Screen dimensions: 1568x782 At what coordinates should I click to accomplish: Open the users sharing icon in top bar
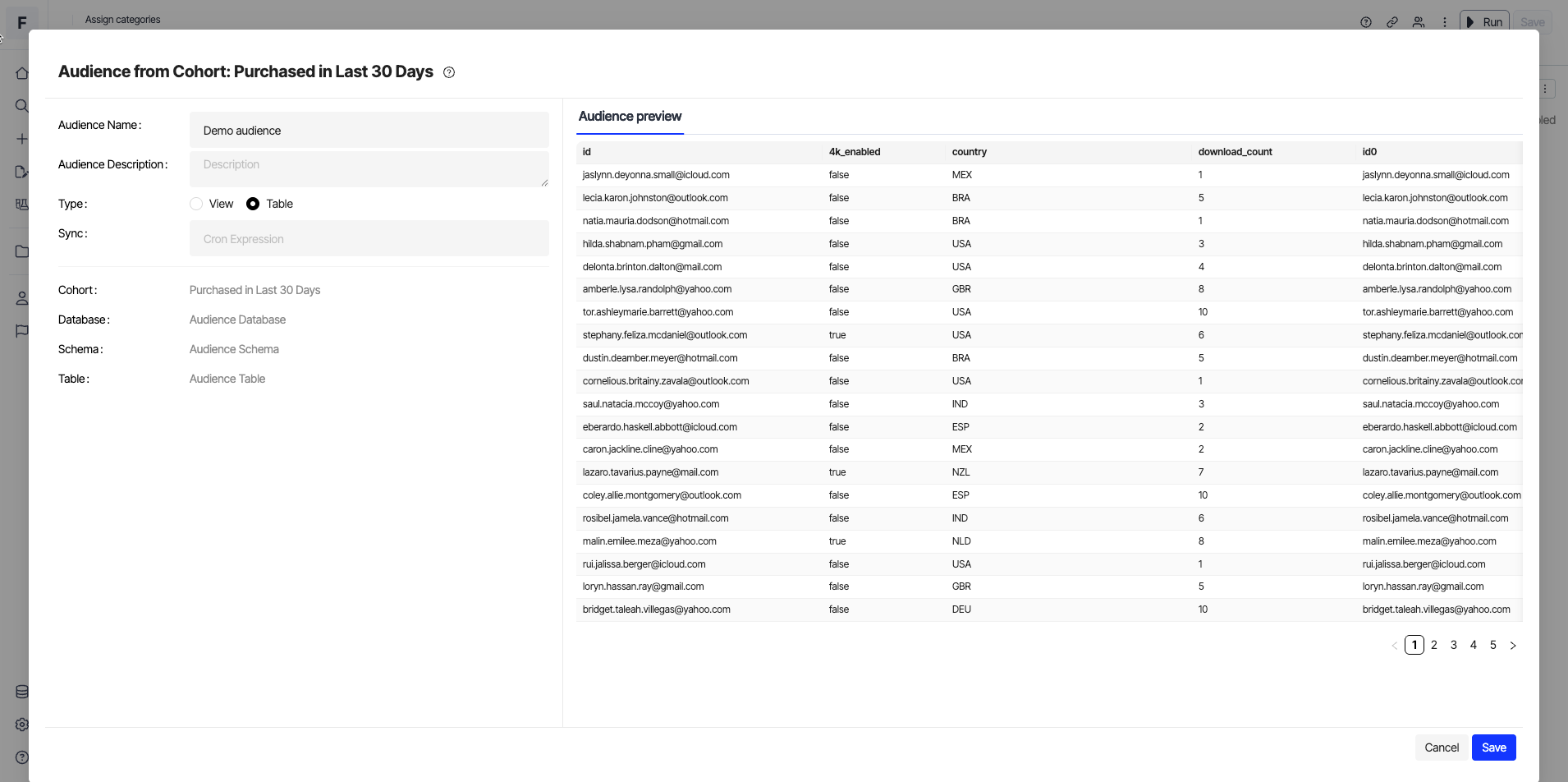click(1419, 22)
